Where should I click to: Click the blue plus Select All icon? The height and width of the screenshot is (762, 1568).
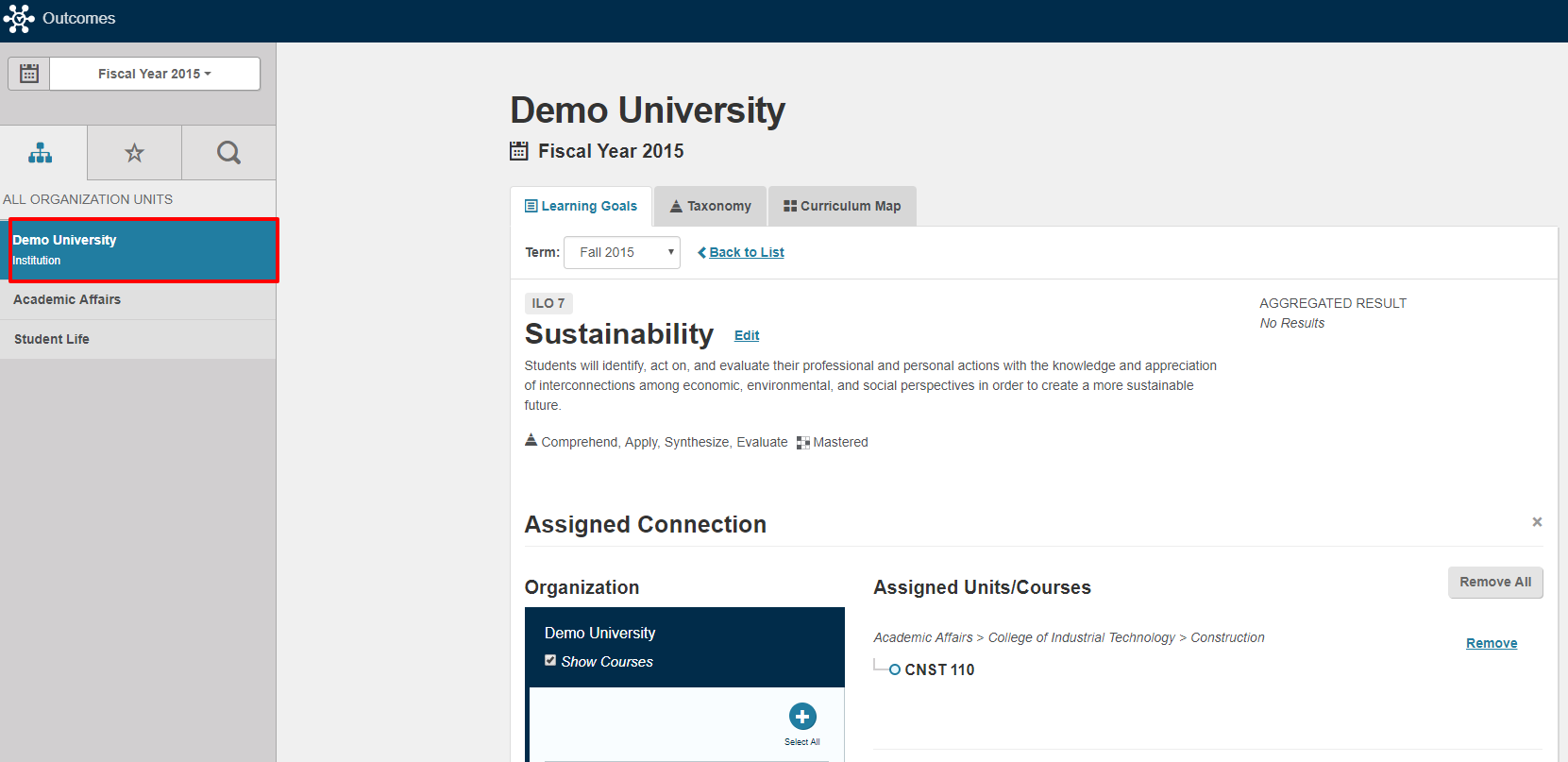pyautogui.click(x=802, y=717)
